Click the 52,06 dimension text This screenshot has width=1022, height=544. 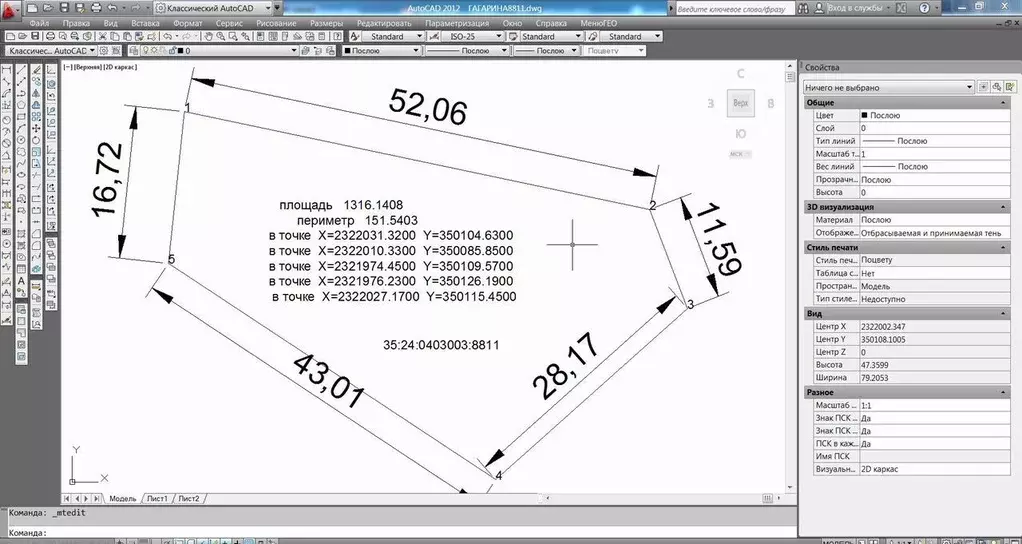coord(428,106)
